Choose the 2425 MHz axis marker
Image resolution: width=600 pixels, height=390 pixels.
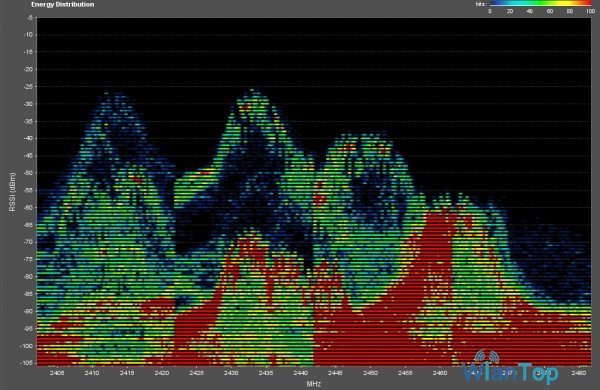pyautogui.click(x=196, y=373)
